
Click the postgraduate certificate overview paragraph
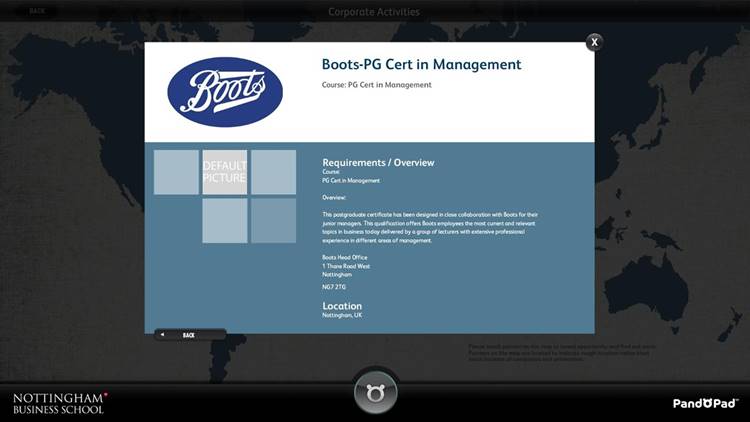coord(430,228)
